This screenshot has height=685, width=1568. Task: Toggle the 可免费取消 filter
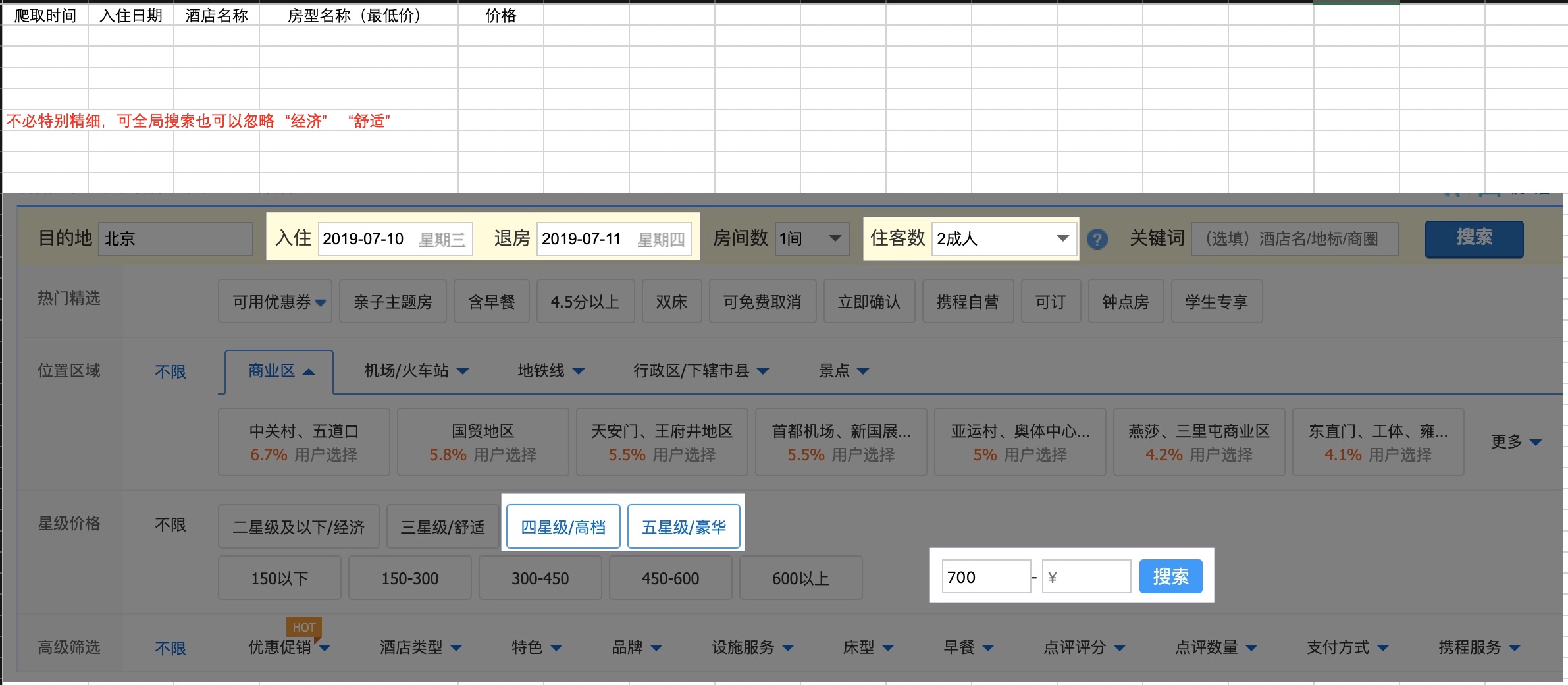pos(763,302)
